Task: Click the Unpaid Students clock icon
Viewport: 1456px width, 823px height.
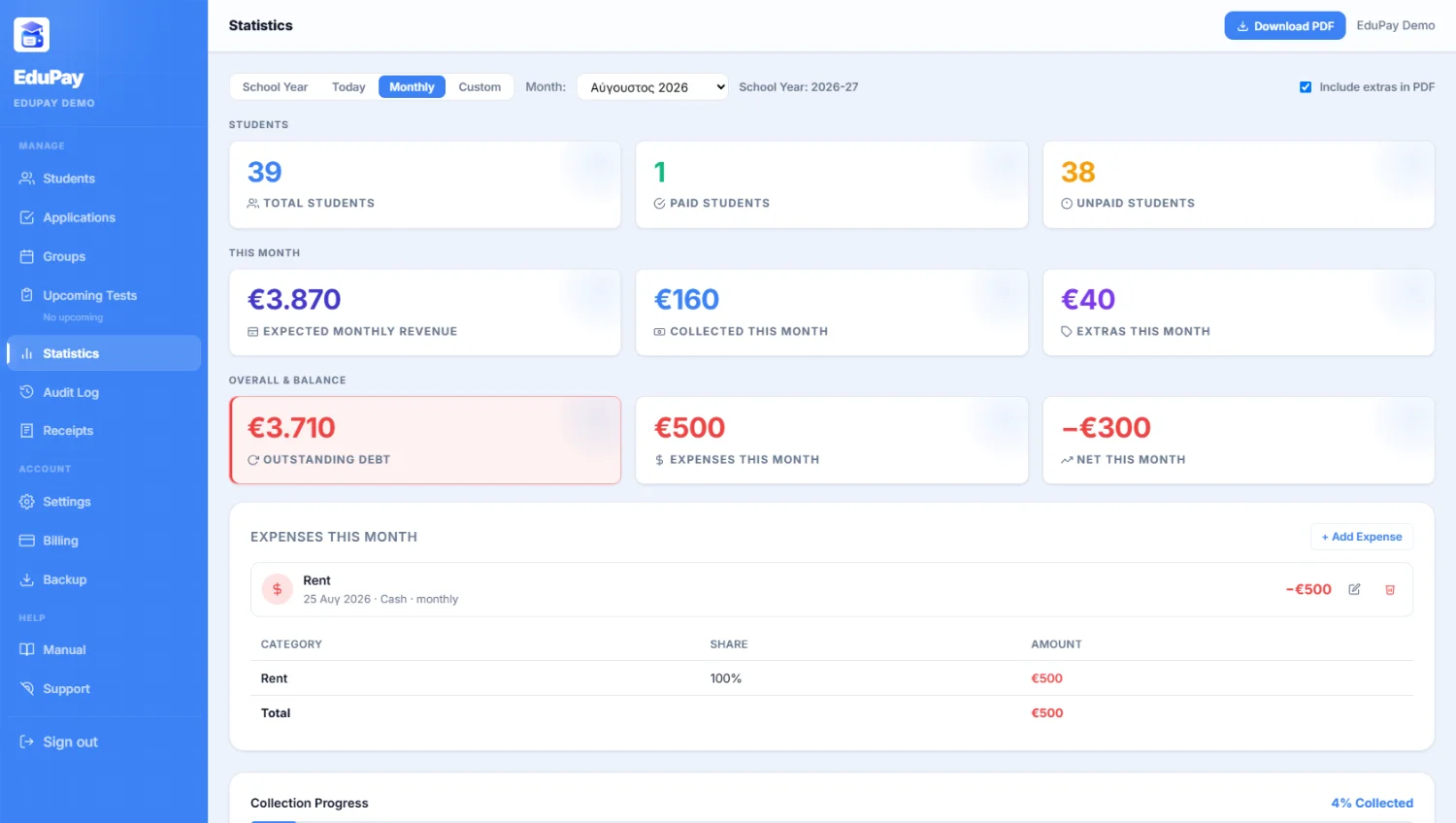Action: pyautogui.click(x=1067, y=203)
